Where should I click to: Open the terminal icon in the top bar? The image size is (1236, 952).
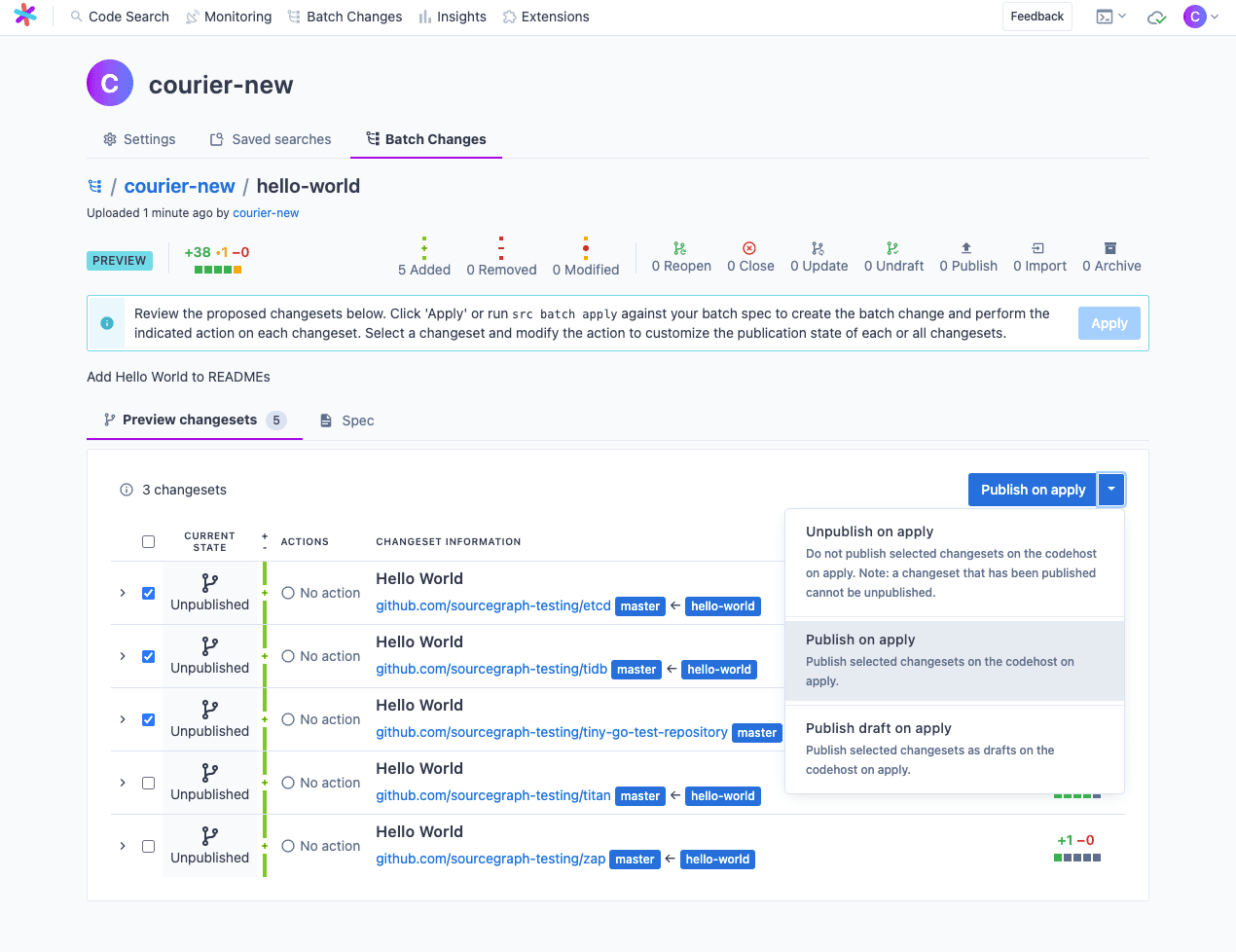point(1105,17)
